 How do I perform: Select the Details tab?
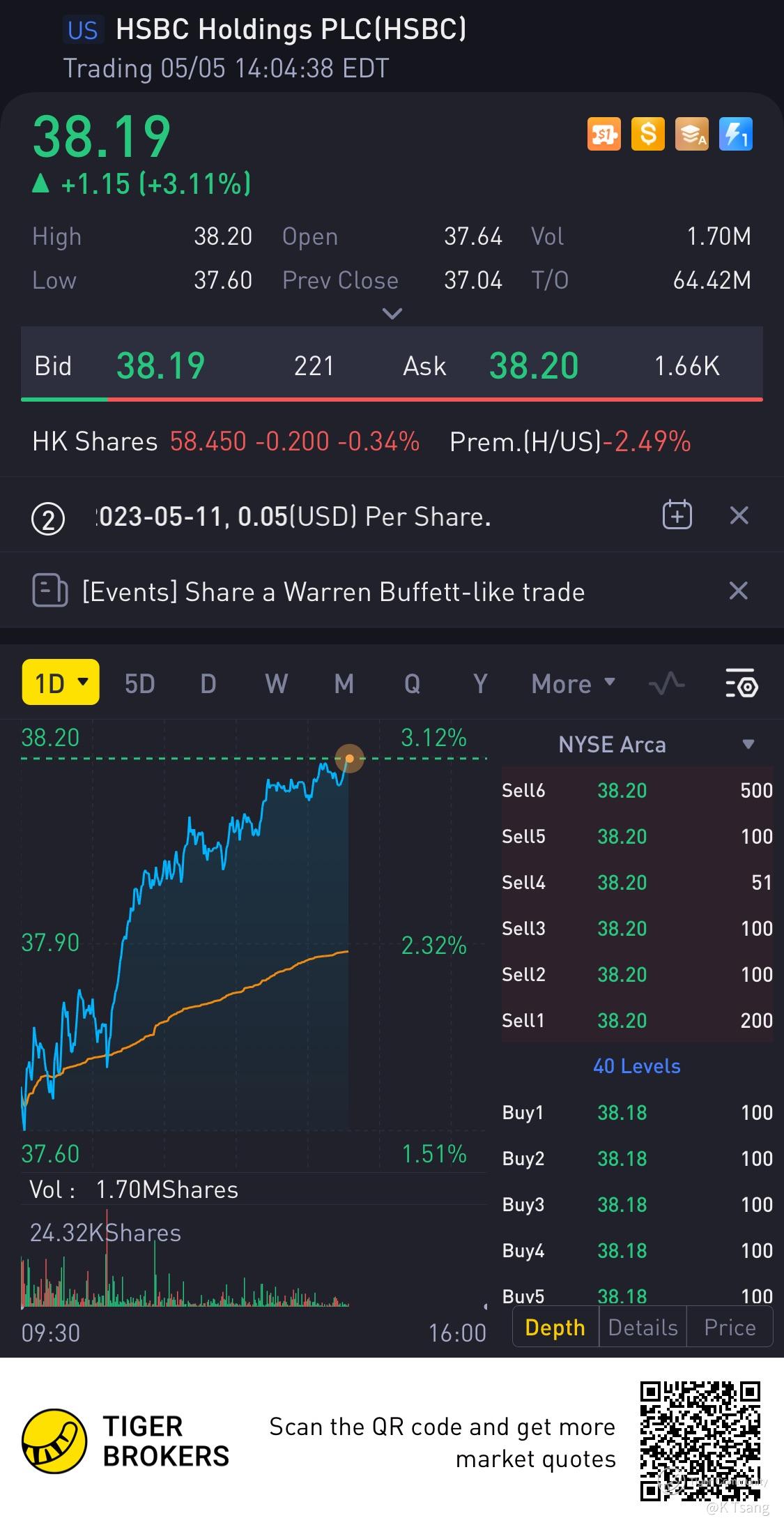pos(643,1327)
